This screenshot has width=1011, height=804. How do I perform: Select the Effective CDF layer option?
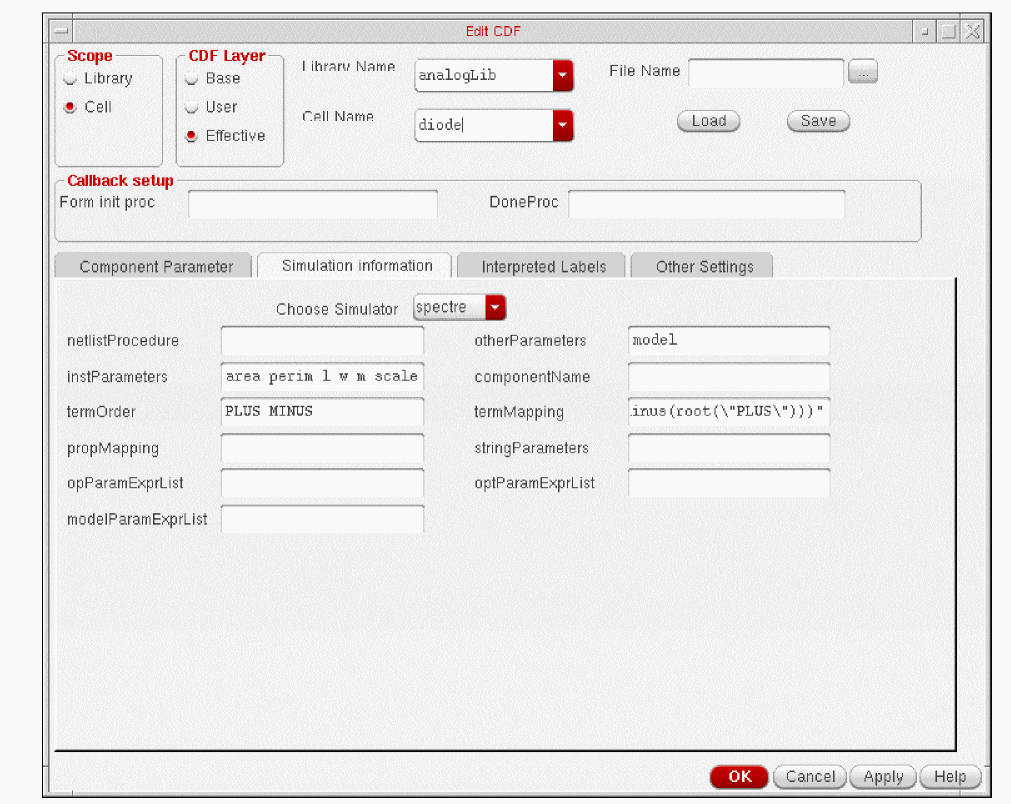(x=192, y=136)
